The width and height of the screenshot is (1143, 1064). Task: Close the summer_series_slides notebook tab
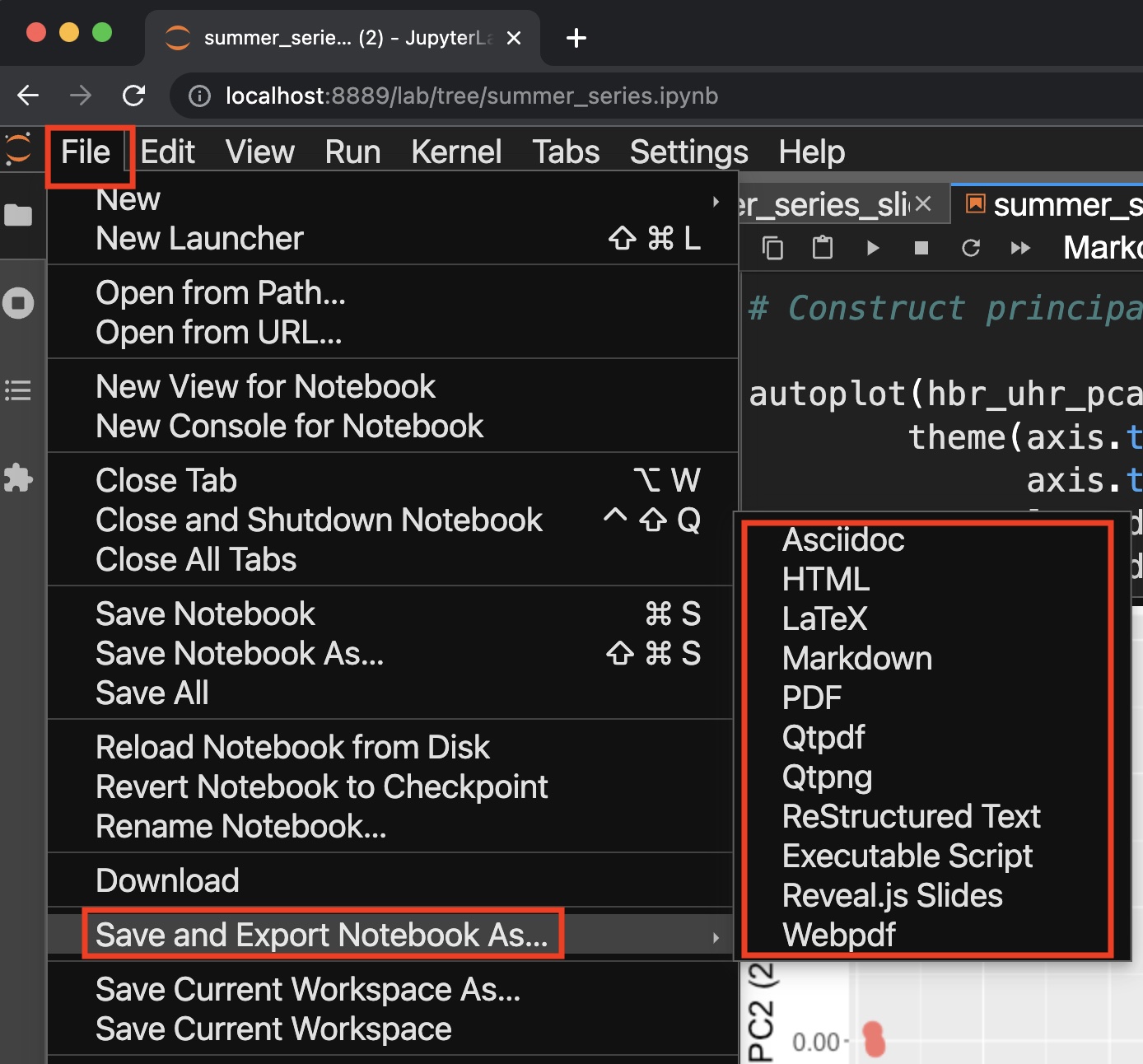(x=923, y=203)
